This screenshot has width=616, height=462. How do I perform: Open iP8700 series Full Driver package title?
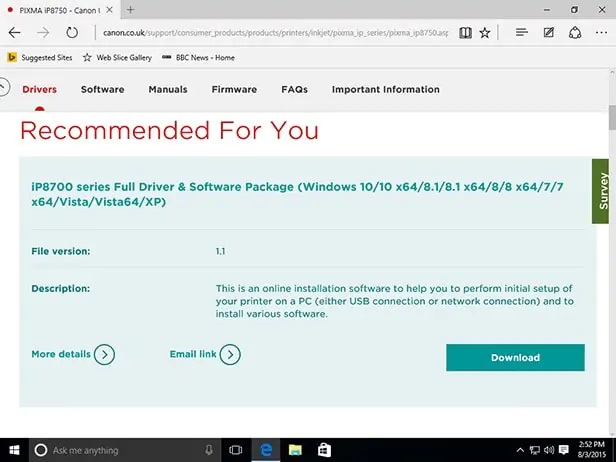(x=297, y=194)
